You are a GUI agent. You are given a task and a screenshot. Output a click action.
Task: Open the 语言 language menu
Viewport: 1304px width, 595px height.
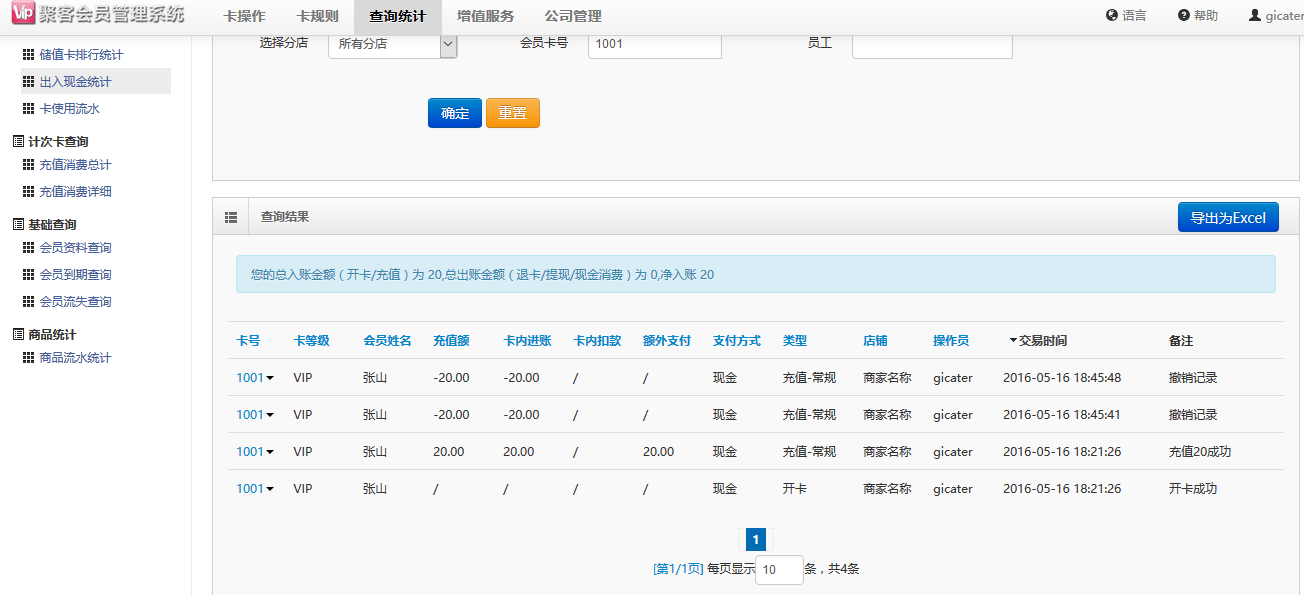point(1126,16)
